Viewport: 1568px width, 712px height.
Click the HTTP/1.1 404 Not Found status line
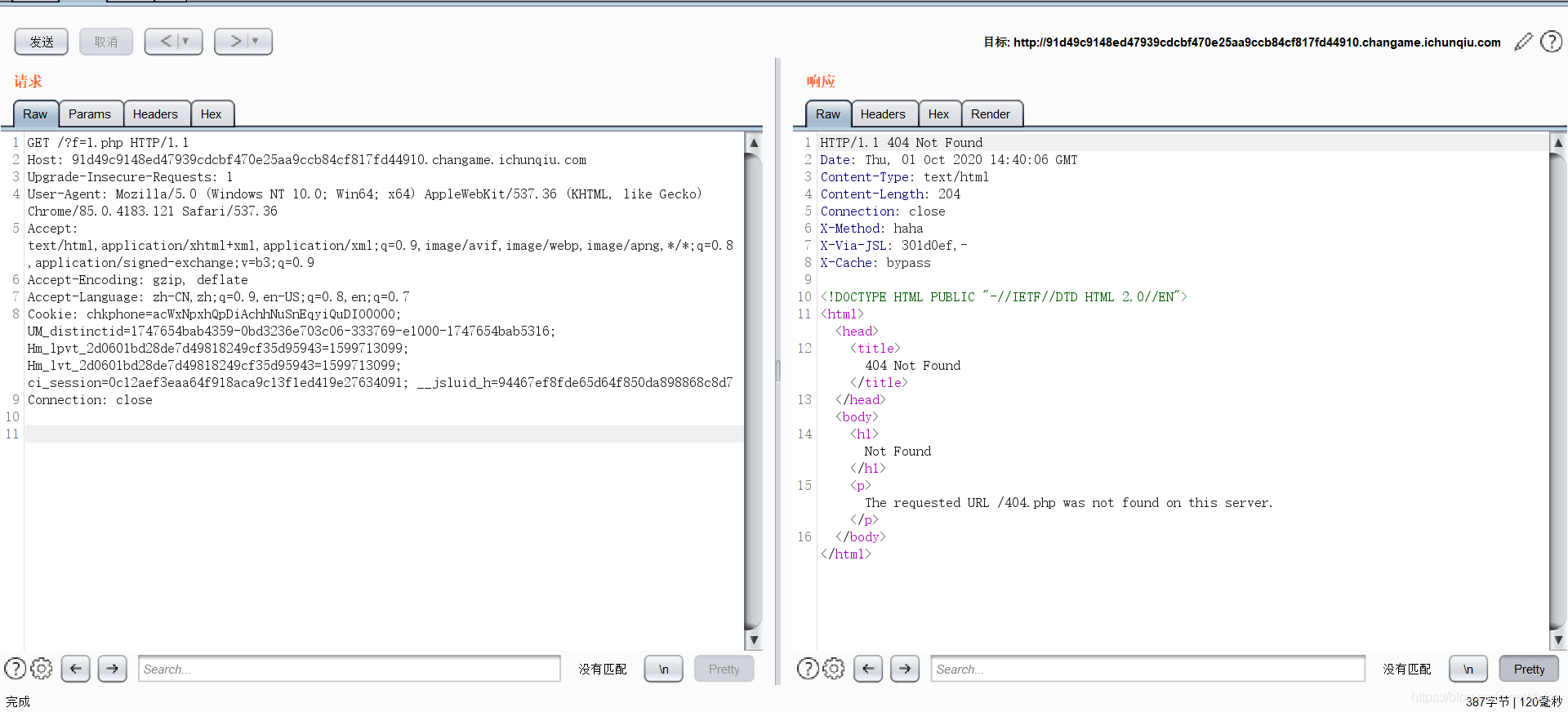click(x=902, y=143)
